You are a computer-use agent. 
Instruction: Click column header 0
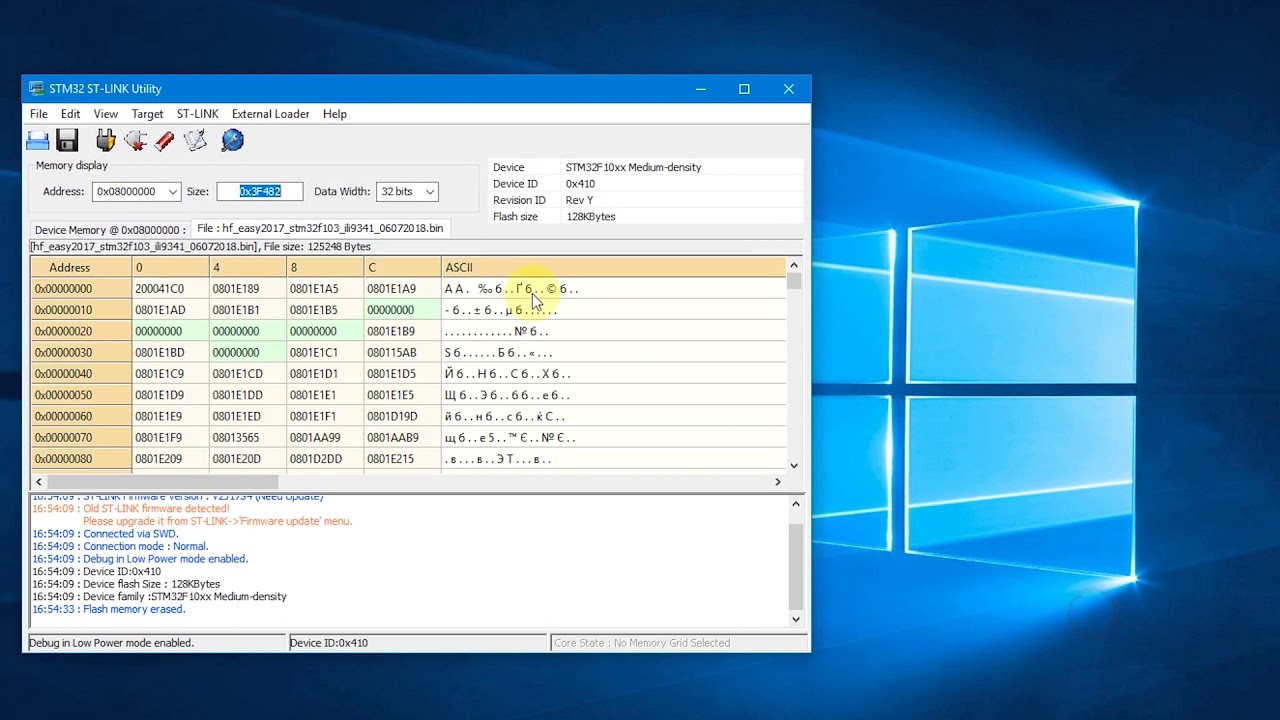tap(170, 267)
